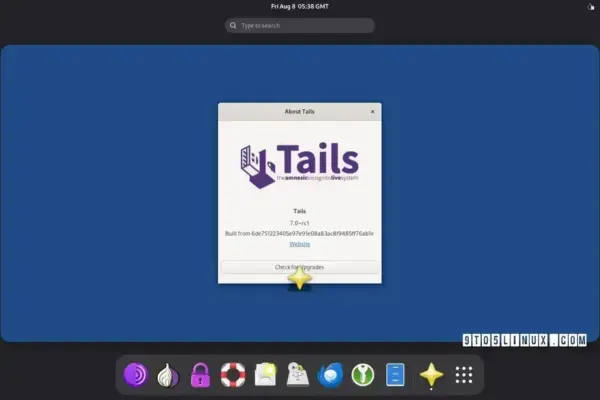Open the Tor Connection onion icon
The height and width of the screenshot is (400, 600).
pyautogui.click(x=168, y=376)
